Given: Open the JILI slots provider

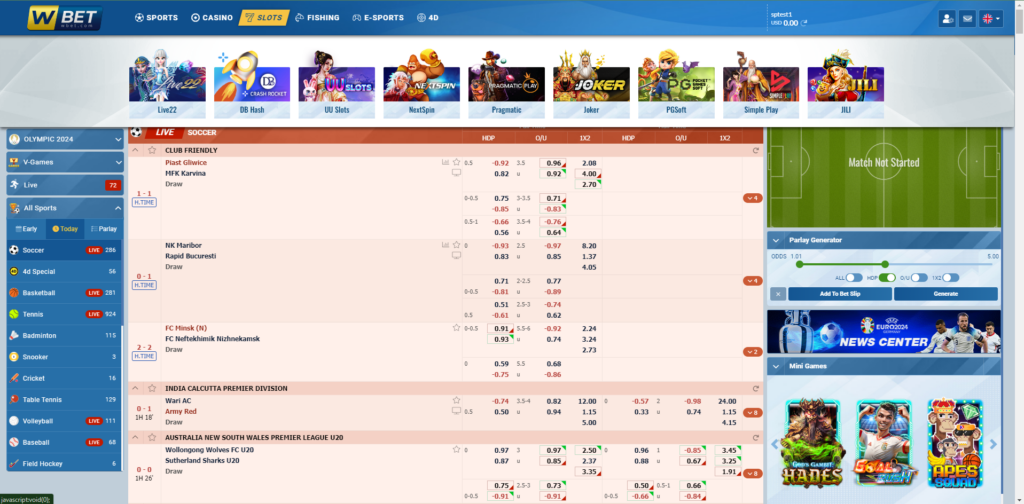Looking at the screenshot, I should 846,85.
